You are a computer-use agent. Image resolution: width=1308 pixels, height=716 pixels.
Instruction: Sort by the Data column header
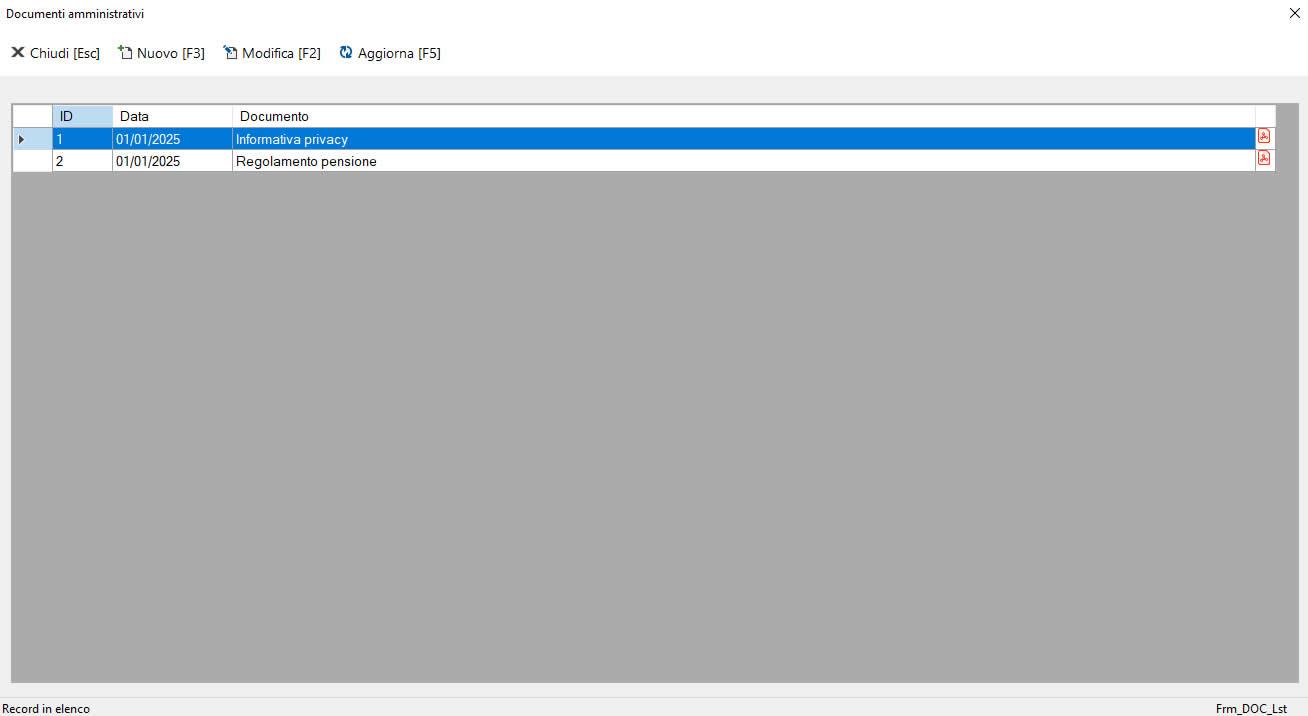click(x=172, y=116)
